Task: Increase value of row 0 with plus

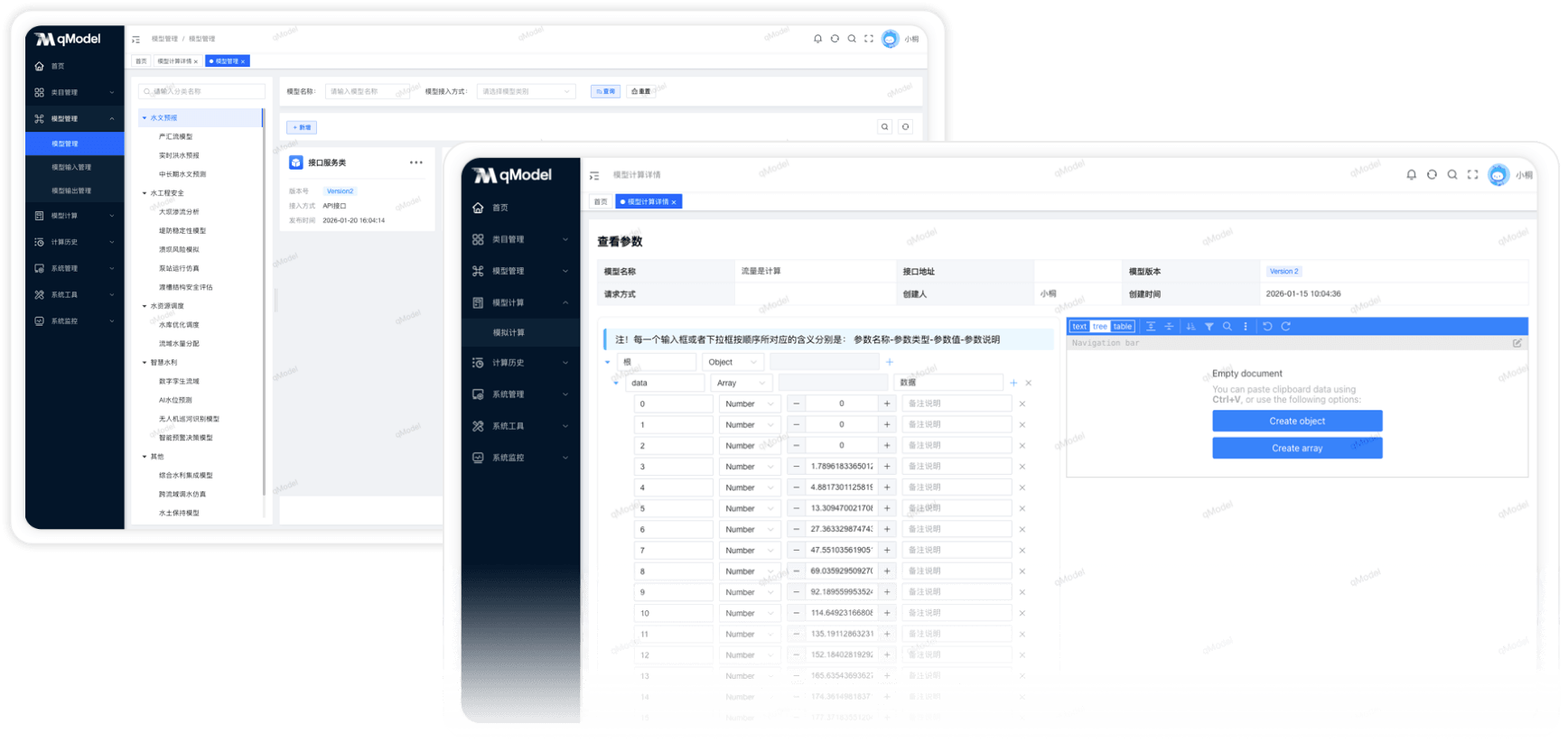Action: tap(887, 403)
